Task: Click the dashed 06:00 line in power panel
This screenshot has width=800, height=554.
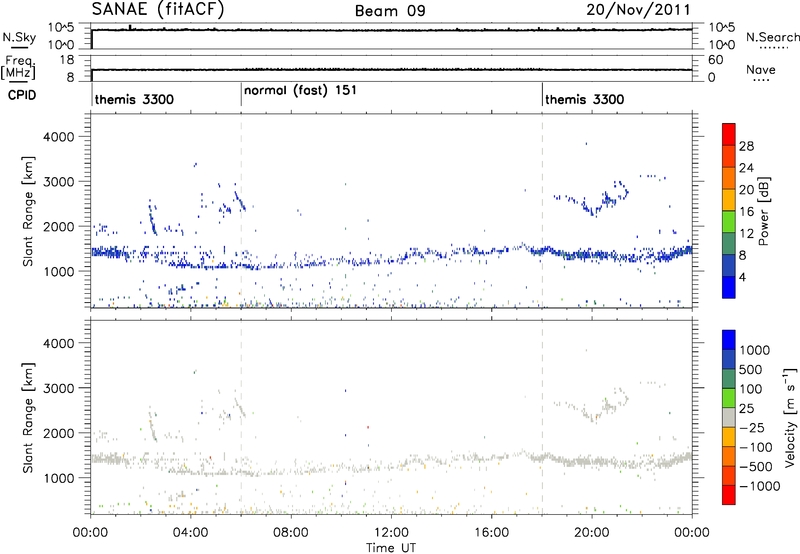Action: point(241,211)
